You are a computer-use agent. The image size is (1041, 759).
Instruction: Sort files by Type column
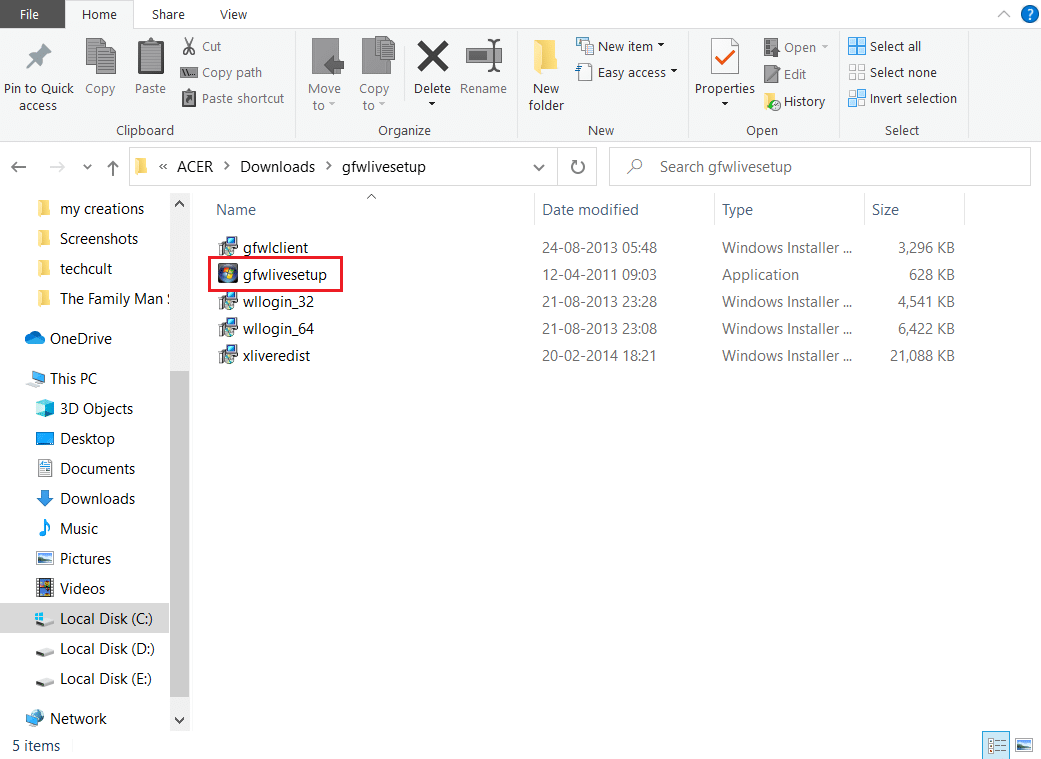[x=789, y=209]
